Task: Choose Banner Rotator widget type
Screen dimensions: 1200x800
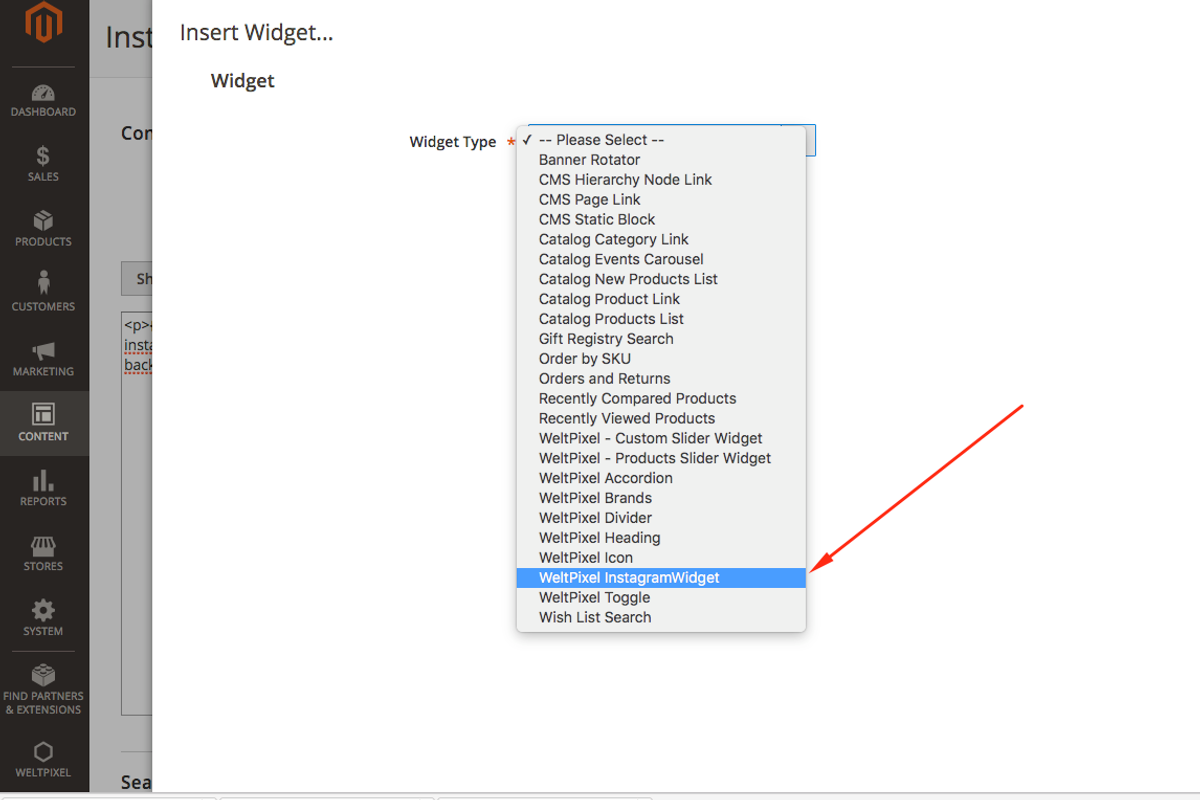Action: point(661,160)
